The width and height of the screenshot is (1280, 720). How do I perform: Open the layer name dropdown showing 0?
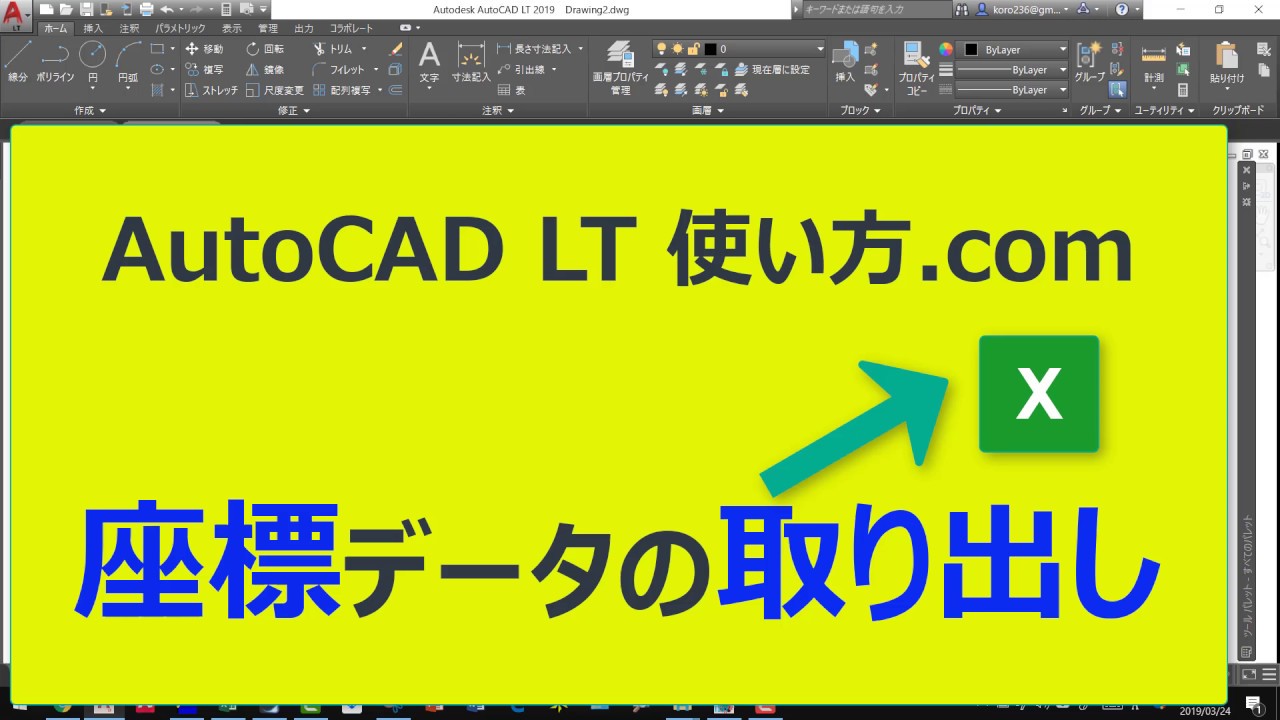[739, 49]
